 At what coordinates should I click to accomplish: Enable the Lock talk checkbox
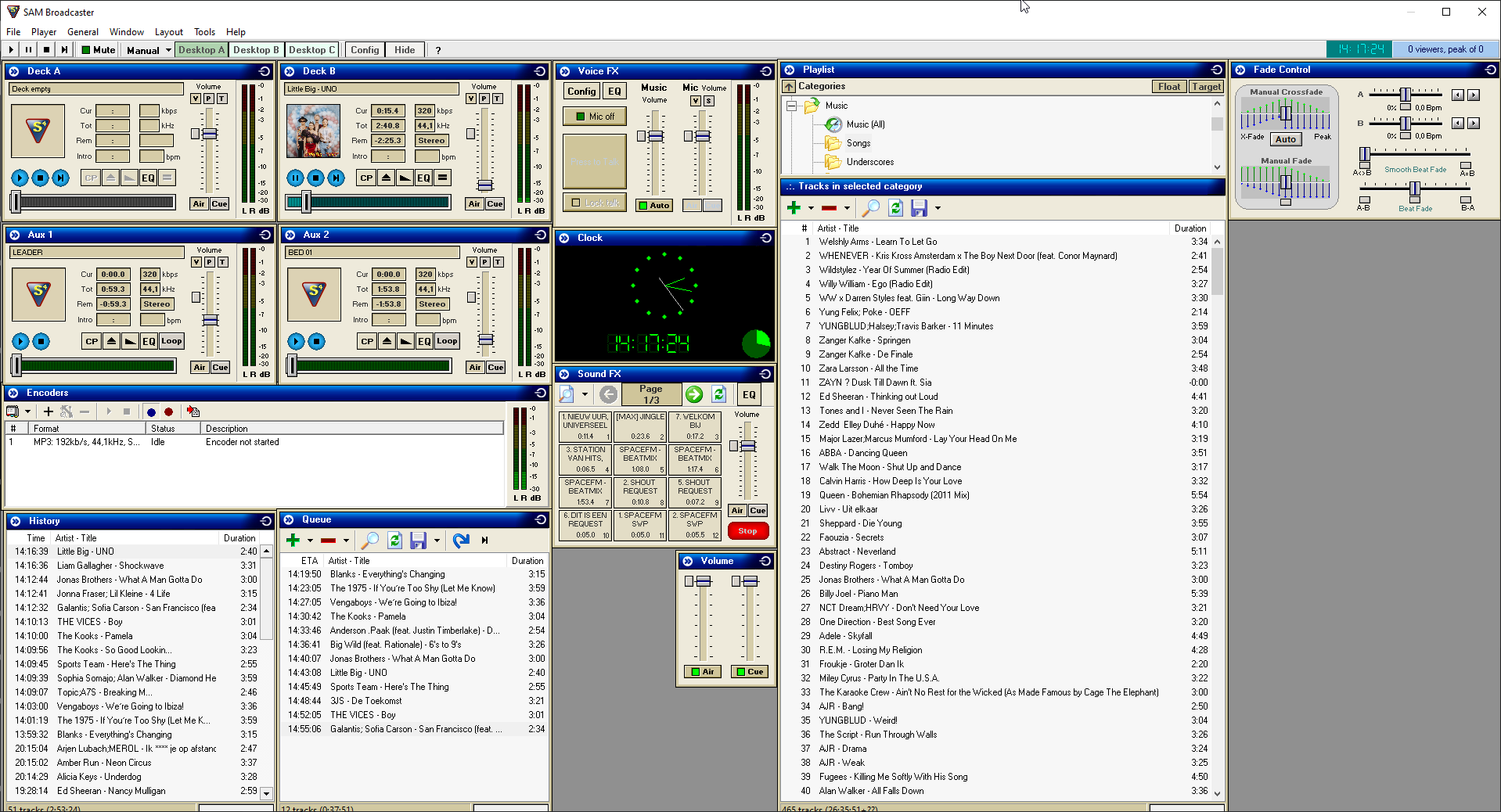(x=577, y=203)
